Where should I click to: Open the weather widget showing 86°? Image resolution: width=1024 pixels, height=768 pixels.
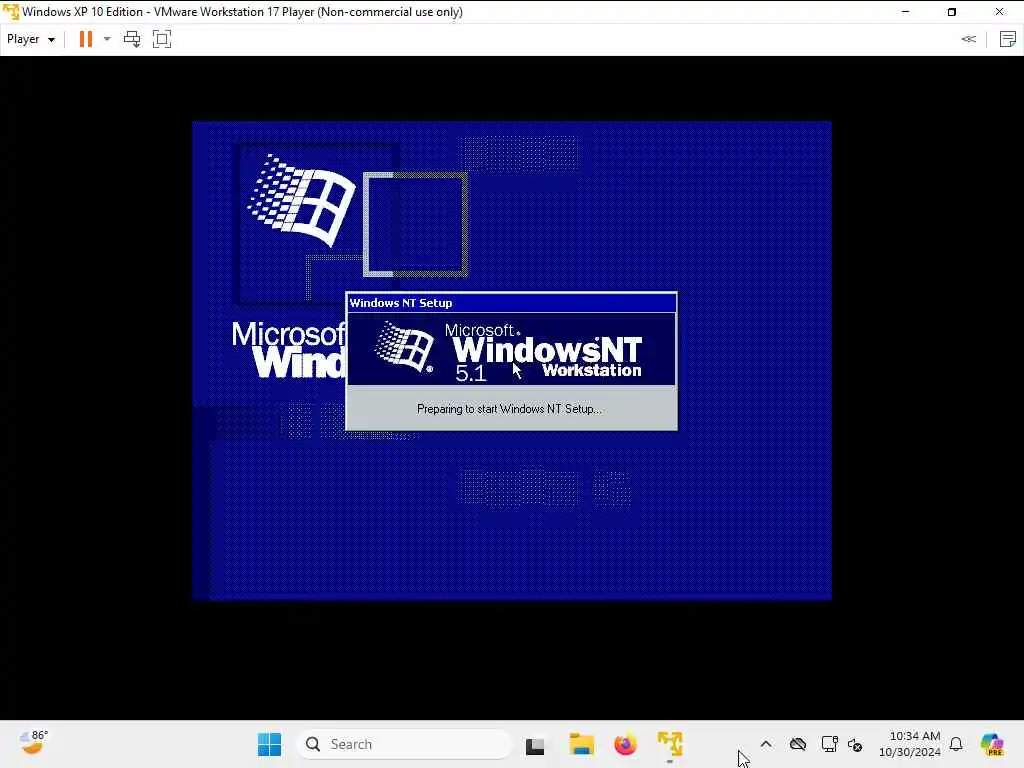coord(33,743)
